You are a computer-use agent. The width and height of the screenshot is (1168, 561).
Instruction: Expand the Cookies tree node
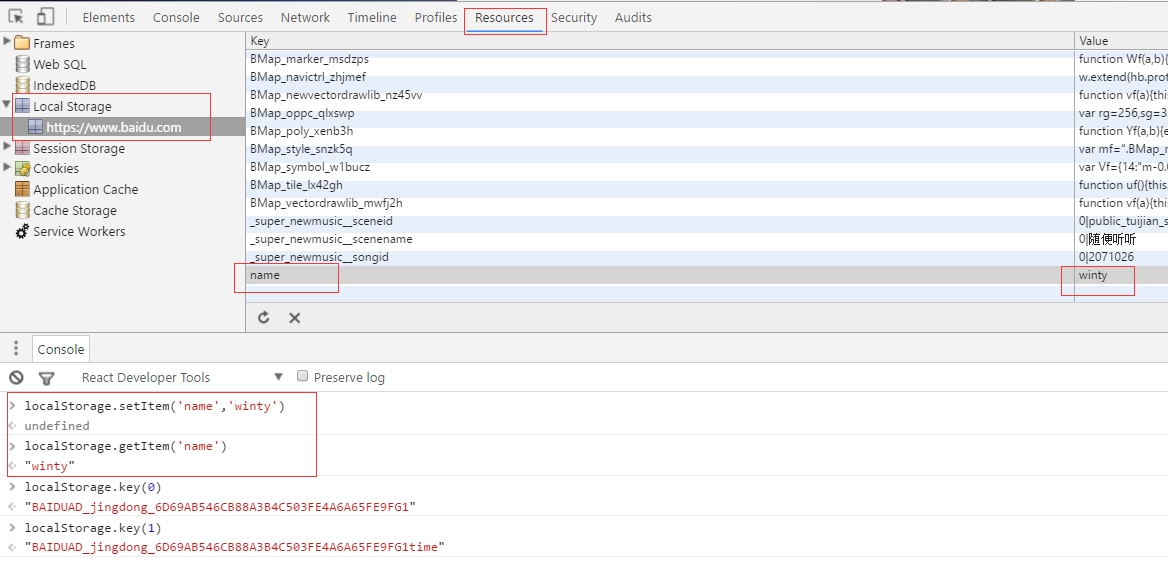[x=7, y=167]
